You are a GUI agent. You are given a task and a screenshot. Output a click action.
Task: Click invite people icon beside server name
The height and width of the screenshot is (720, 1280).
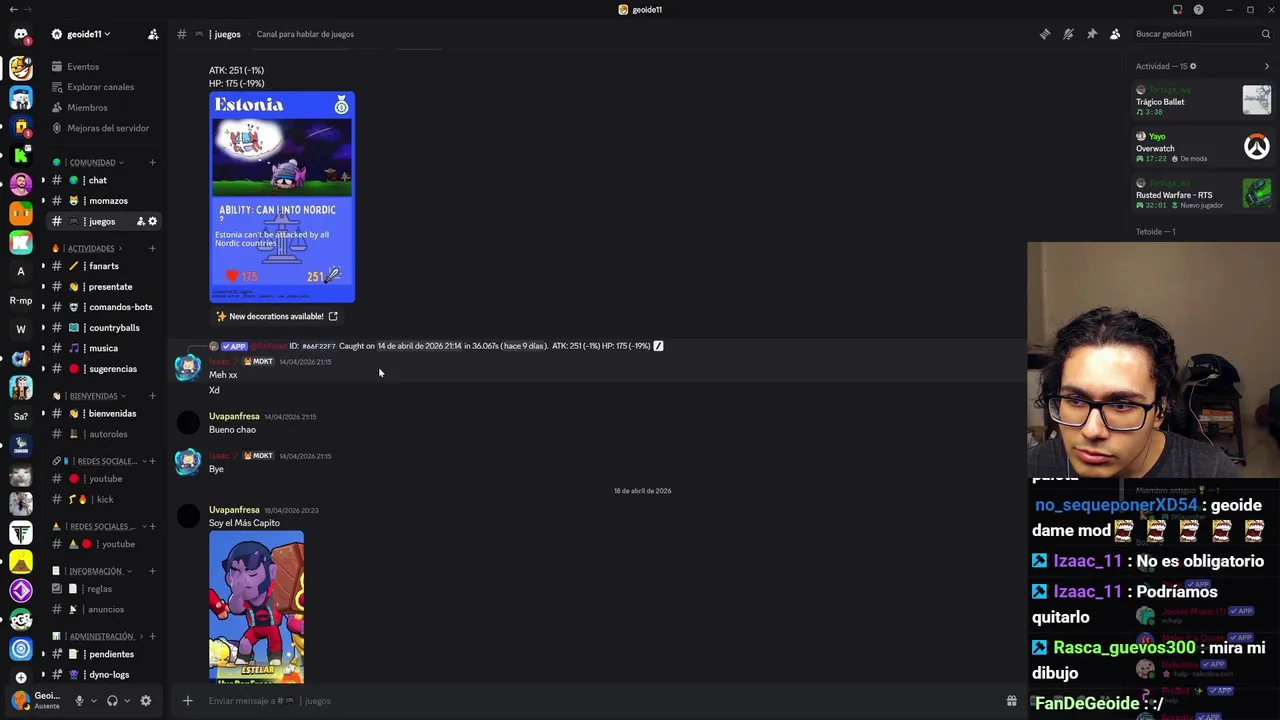point(153,34)
